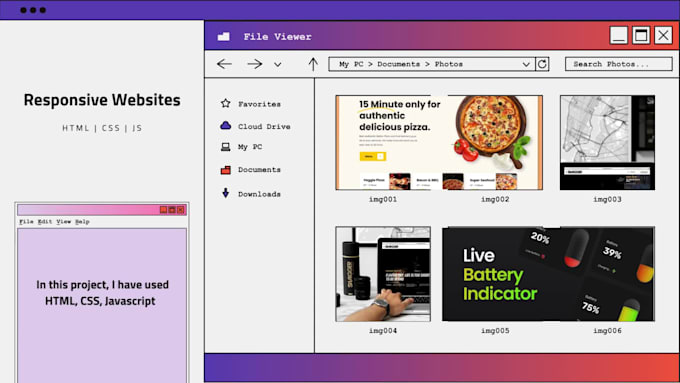Open the Live Battery Indicator thumbnail

(548, 274)
